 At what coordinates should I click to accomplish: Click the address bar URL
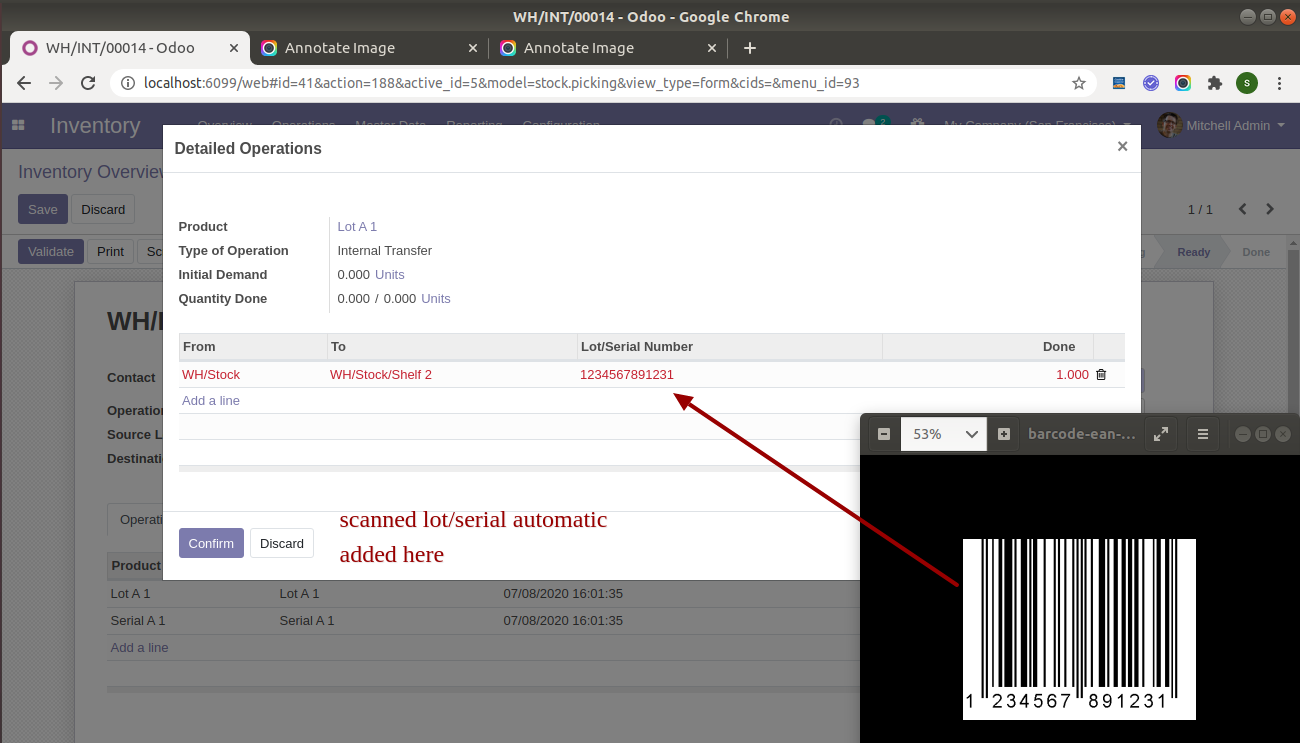pos(502,83)
